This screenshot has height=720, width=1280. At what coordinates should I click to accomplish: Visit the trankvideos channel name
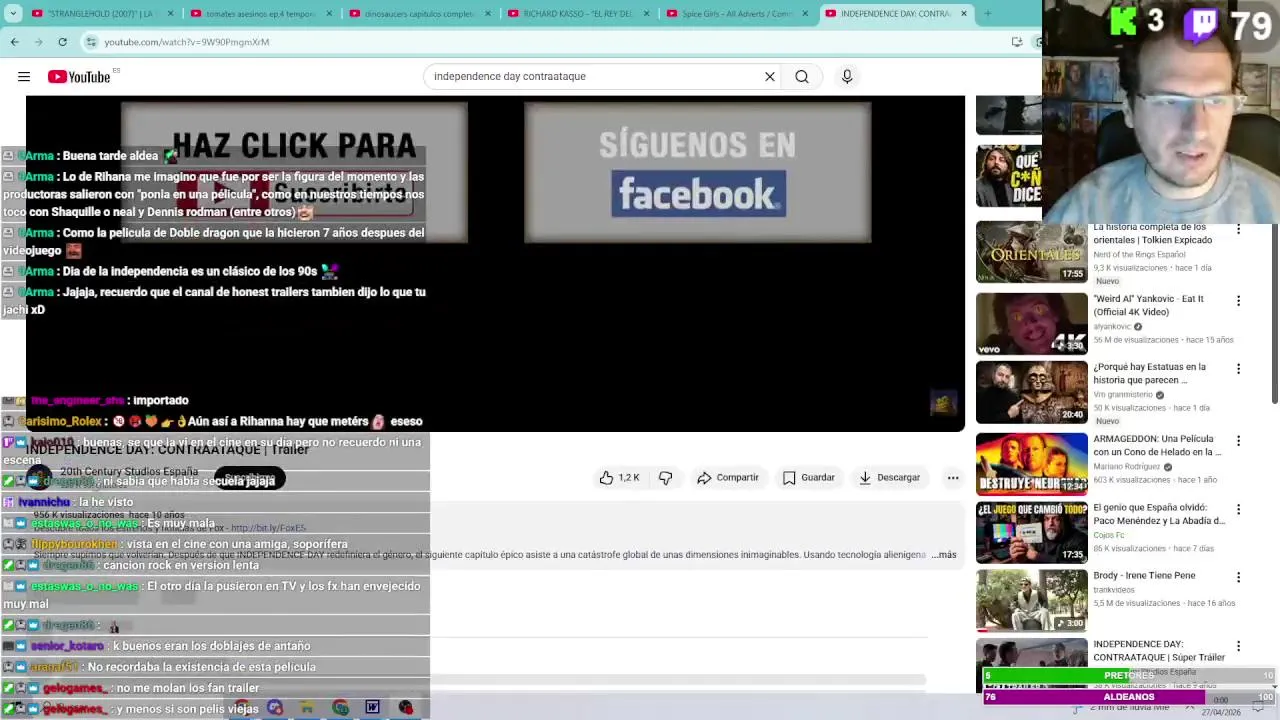click(x=1114, y=590)
